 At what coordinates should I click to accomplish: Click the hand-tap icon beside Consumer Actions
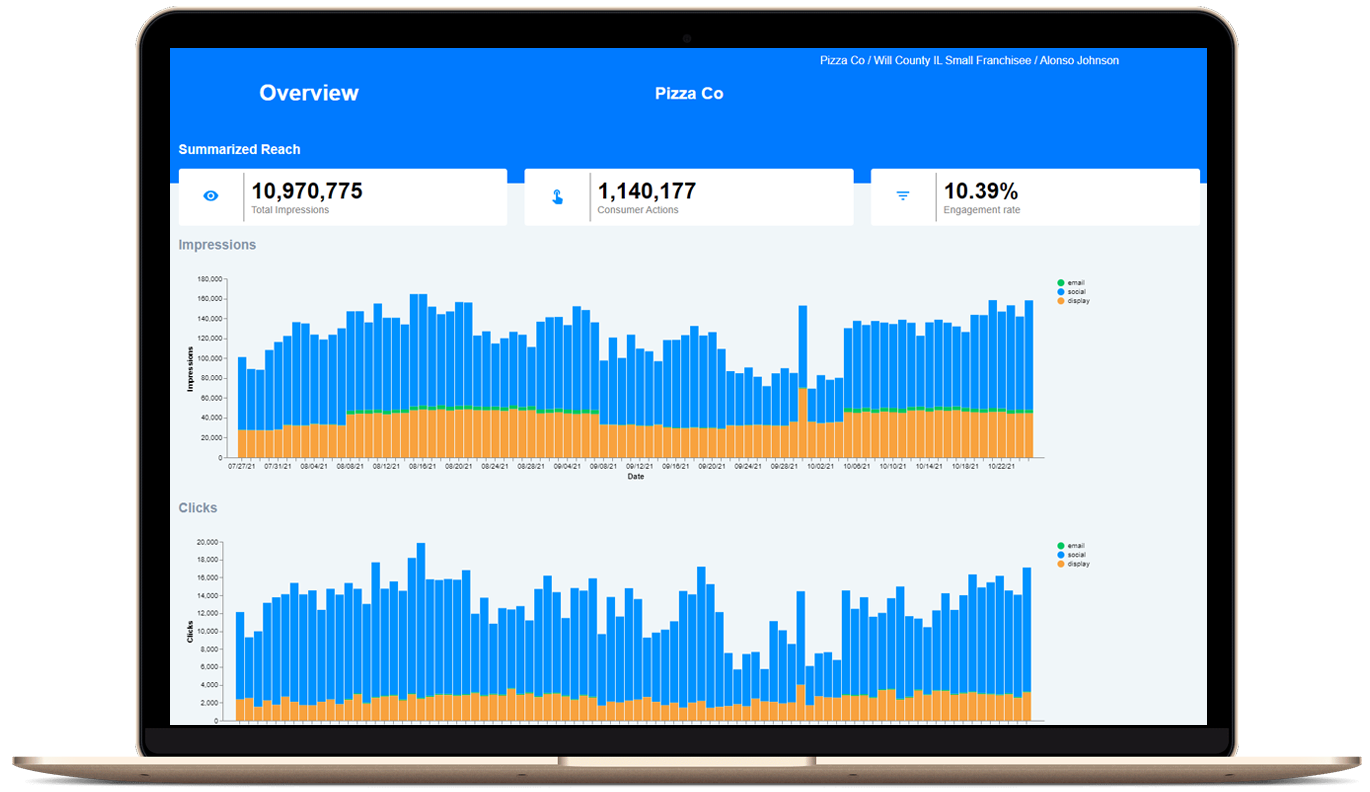[x=557, y=196]
